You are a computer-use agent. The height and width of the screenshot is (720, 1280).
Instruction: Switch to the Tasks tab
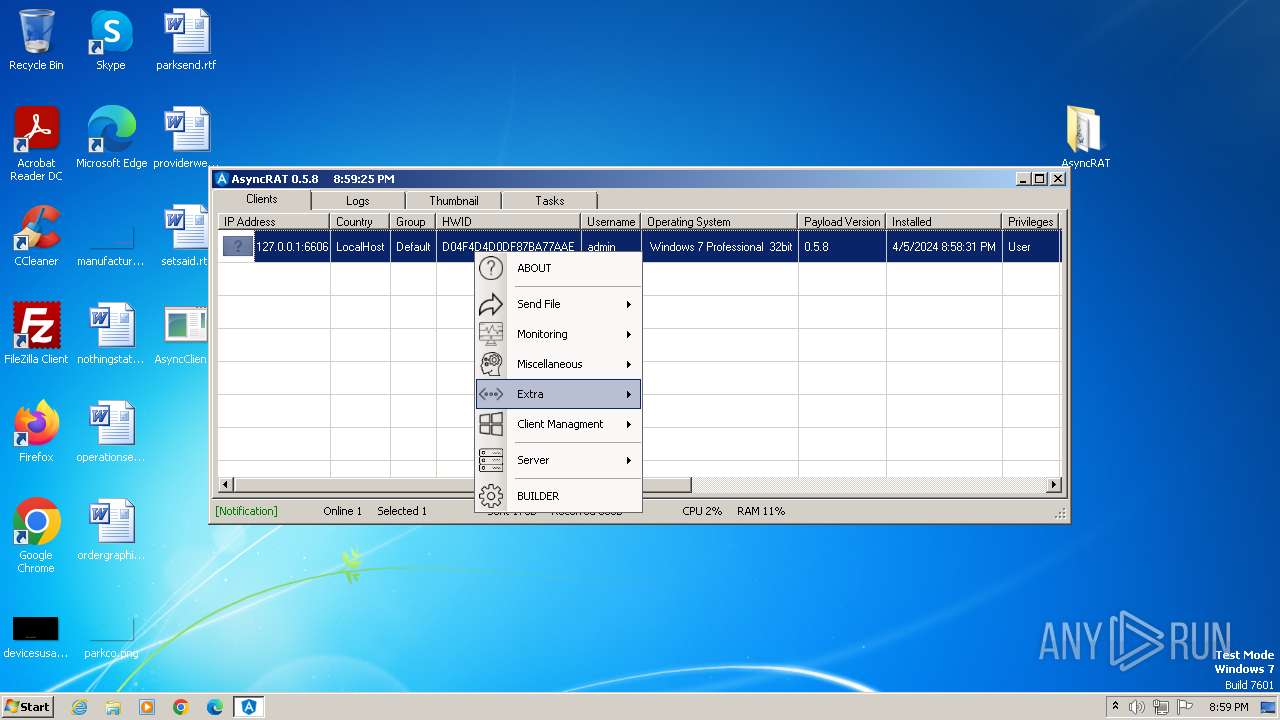(x=549, y=201)
